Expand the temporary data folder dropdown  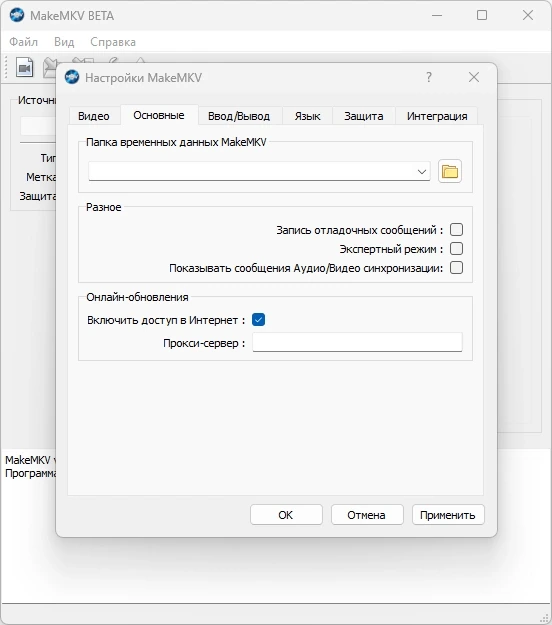tap(422, 171)
